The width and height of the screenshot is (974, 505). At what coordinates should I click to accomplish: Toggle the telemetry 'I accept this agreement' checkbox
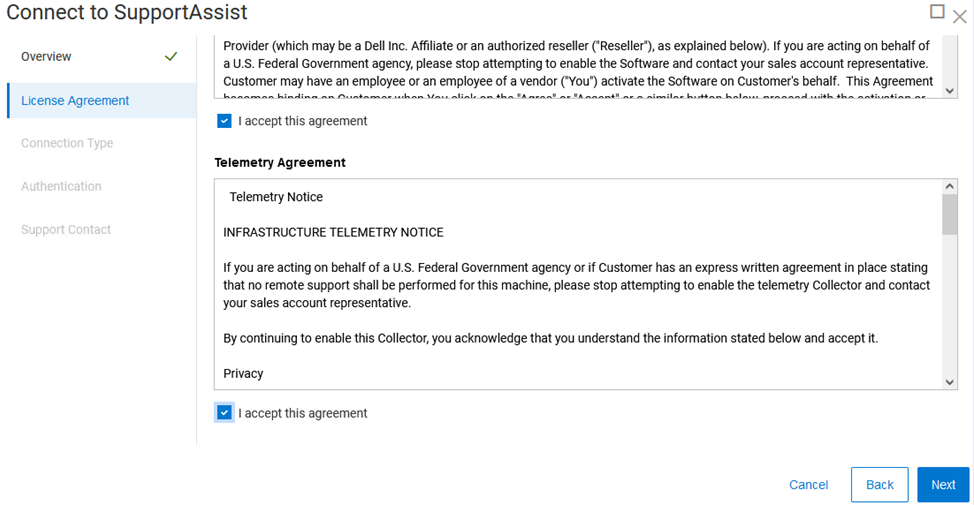pyautogui.click(x=224, y=413)
